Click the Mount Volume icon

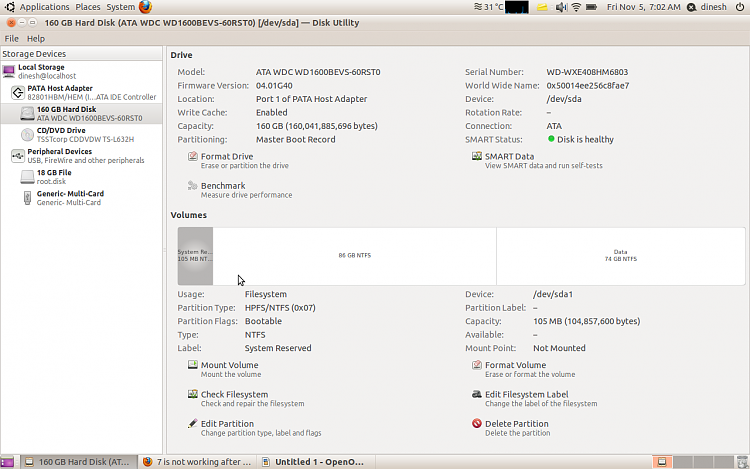point(192,365)
